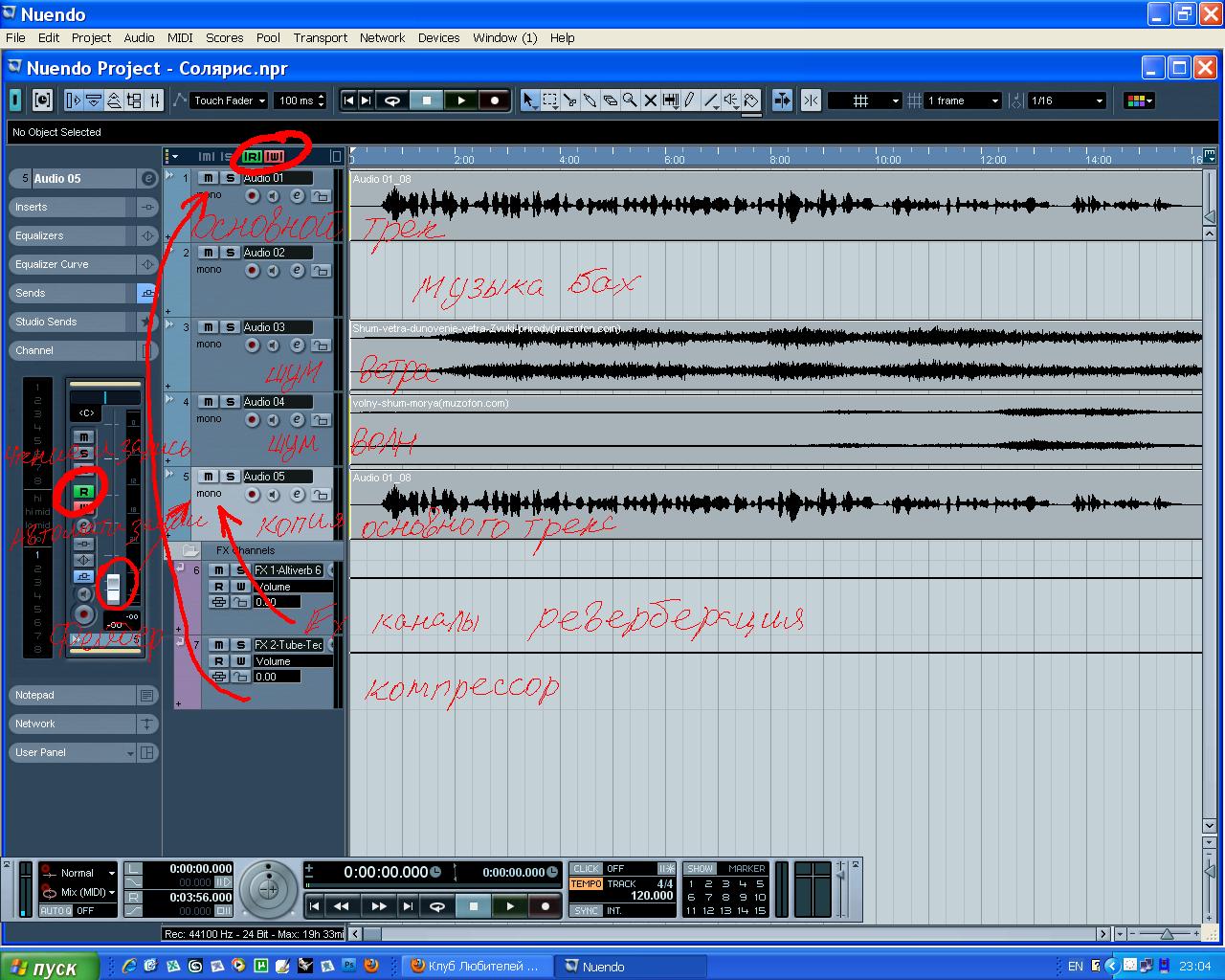The width and height of the screenshot is (1225, 980).
Task: Show Inspector toolbar icon
Action: coord(73,100)
